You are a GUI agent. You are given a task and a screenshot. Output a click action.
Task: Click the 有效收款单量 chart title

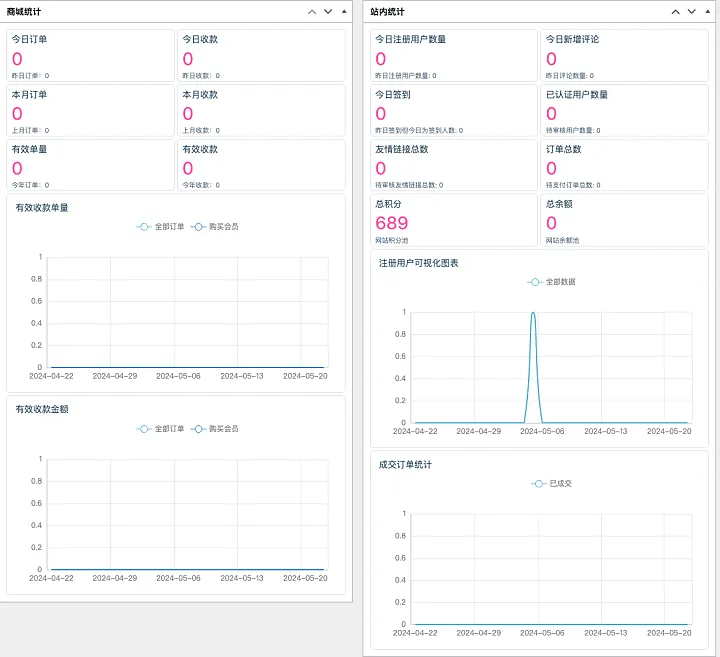click(x=42, y=208)
